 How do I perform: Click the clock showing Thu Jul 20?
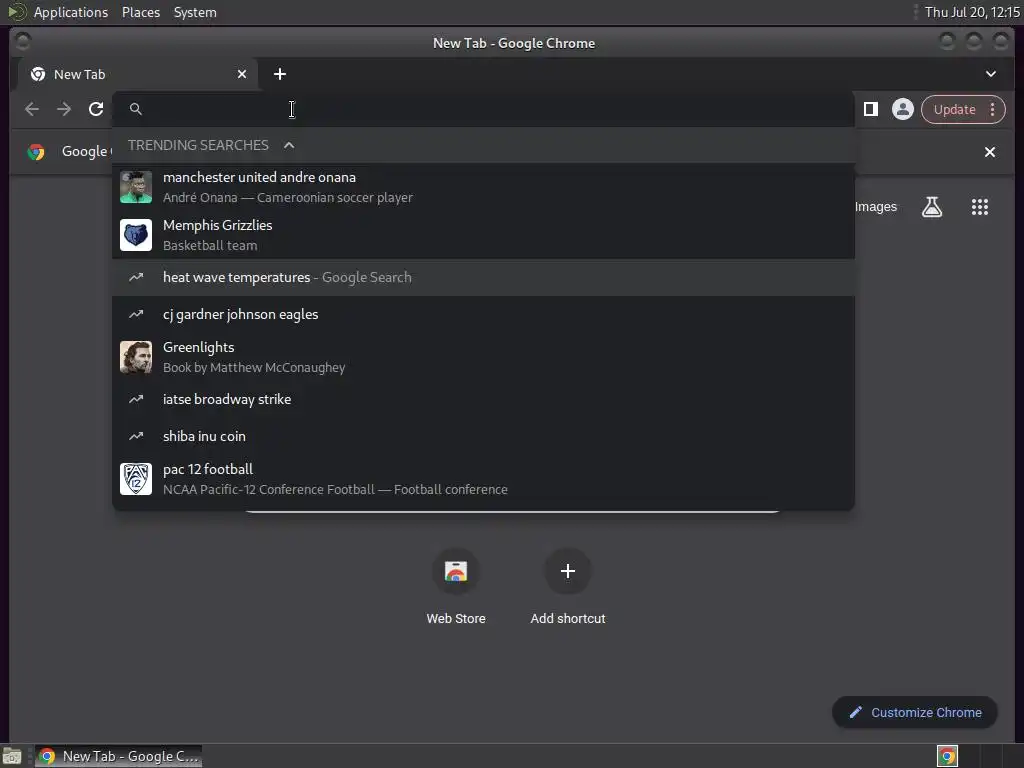point(972,12)
